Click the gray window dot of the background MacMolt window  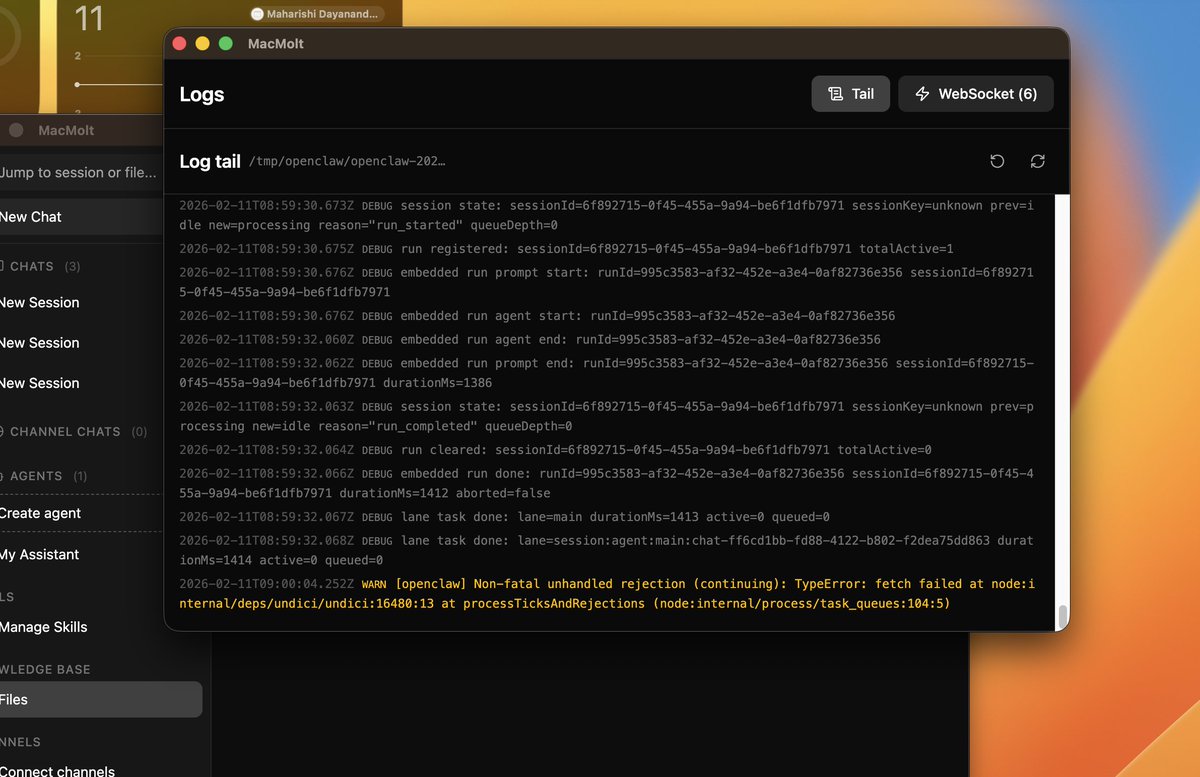click(x=16, y=130)
